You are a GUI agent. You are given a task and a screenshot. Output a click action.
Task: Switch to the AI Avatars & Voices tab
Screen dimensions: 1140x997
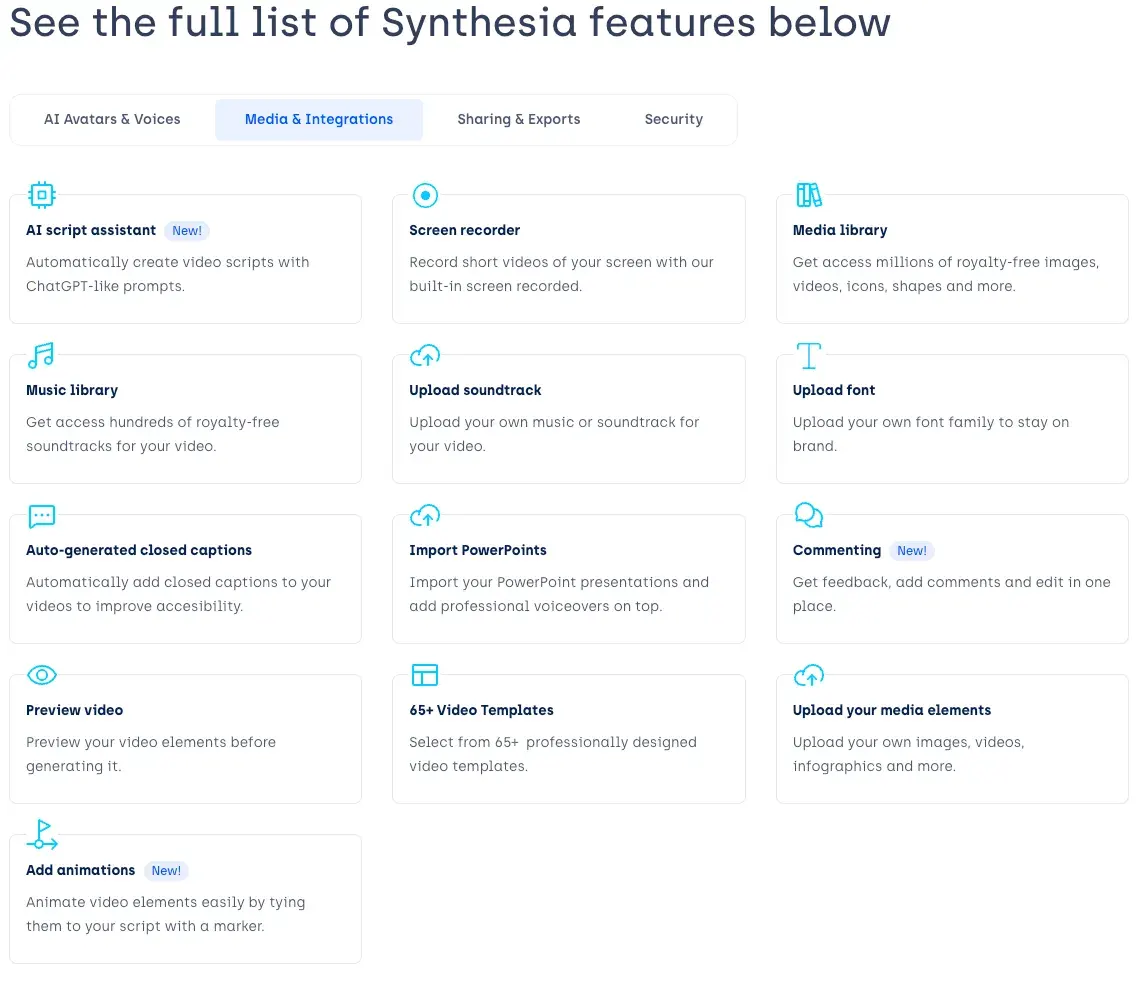tap(112, 119)
